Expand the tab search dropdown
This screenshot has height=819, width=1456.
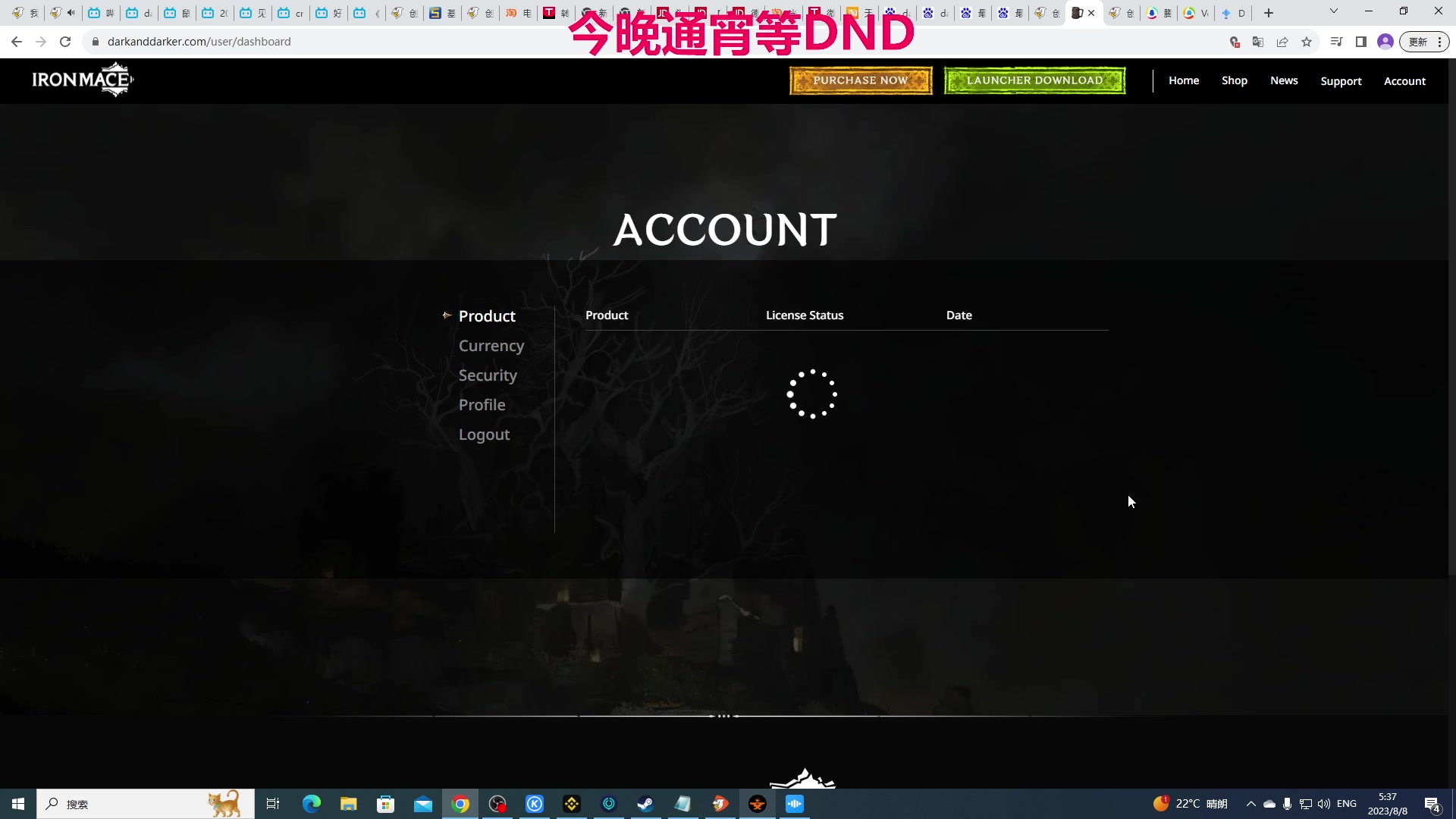tap(1333, 11)
